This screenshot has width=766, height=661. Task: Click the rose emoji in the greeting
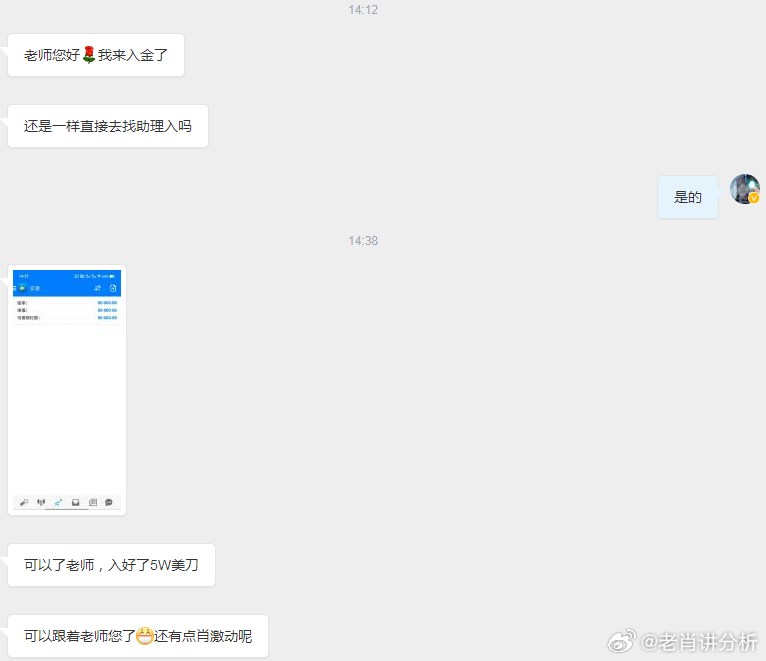coord(88,55)
